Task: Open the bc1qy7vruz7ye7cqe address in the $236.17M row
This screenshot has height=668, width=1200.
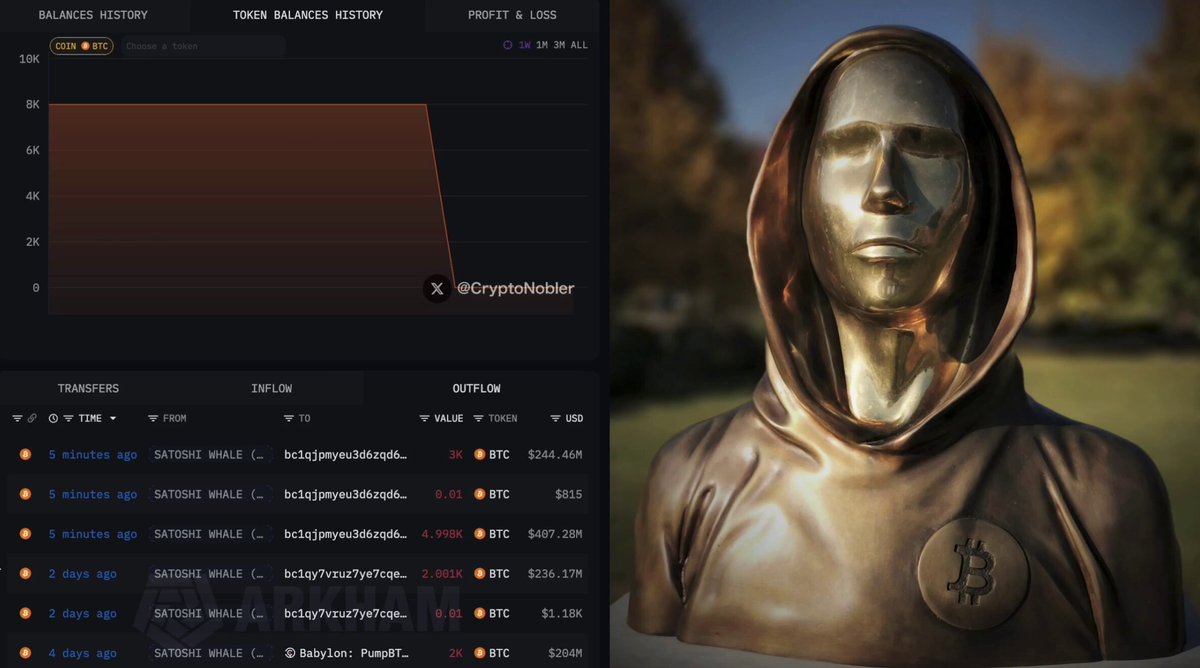Action: click(x=346, y=574)
